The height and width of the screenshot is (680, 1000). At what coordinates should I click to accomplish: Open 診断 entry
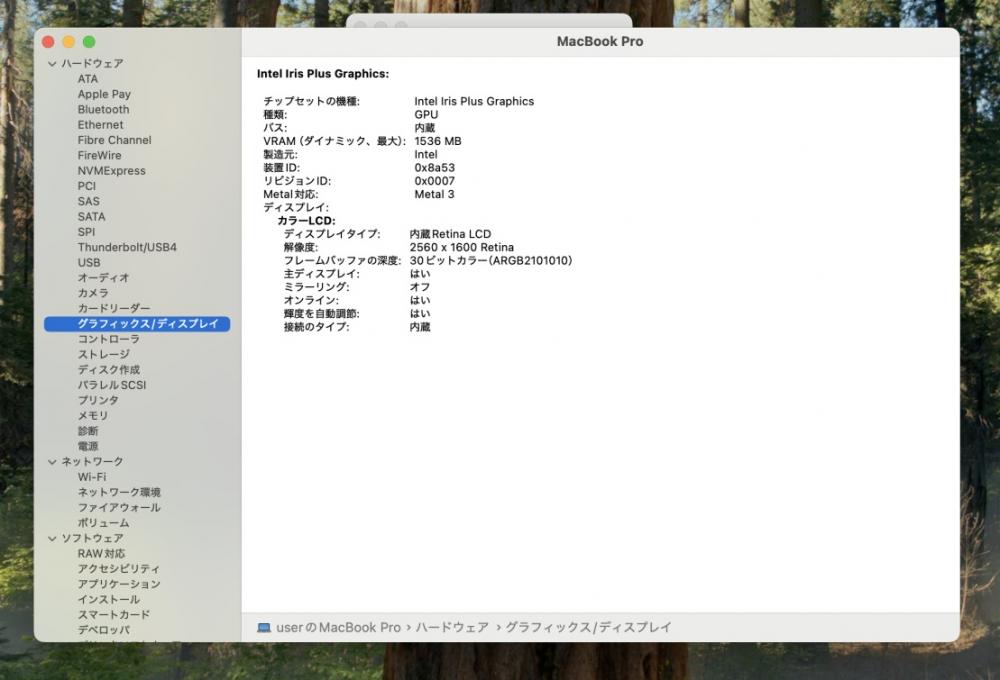click(x=88, y=431)
